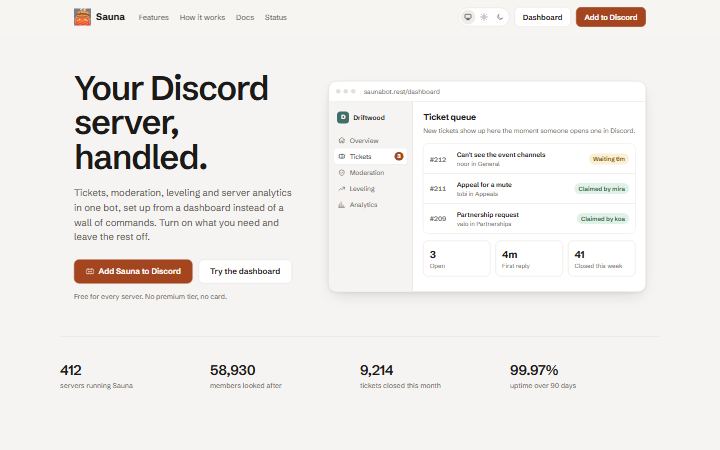Click the 412 servers running Sauna stat
The height and width of the screenshot is (450, 720).
[x=96, y=377]
